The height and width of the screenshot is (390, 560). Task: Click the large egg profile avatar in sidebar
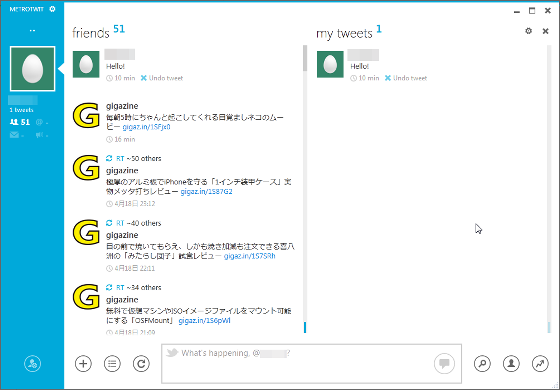point(32,69)
